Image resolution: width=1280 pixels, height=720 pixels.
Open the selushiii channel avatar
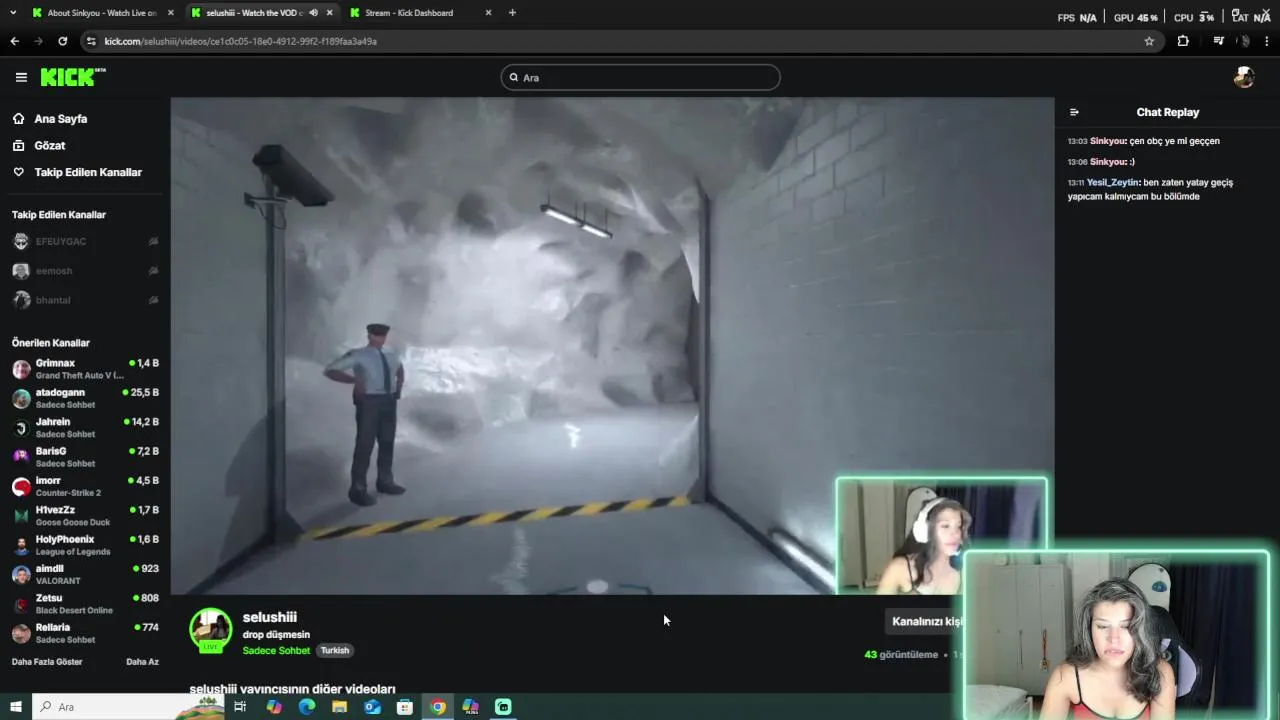[211, 630]
